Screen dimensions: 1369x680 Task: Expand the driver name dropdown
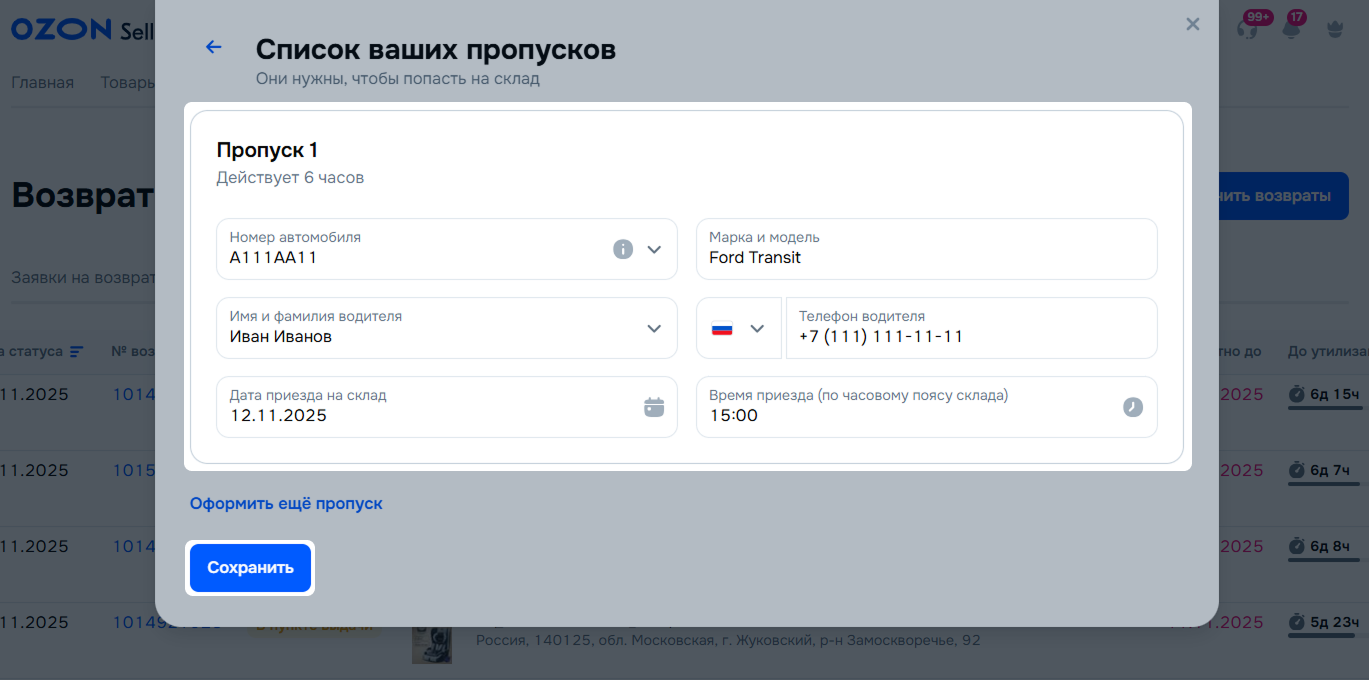(654, 328)
